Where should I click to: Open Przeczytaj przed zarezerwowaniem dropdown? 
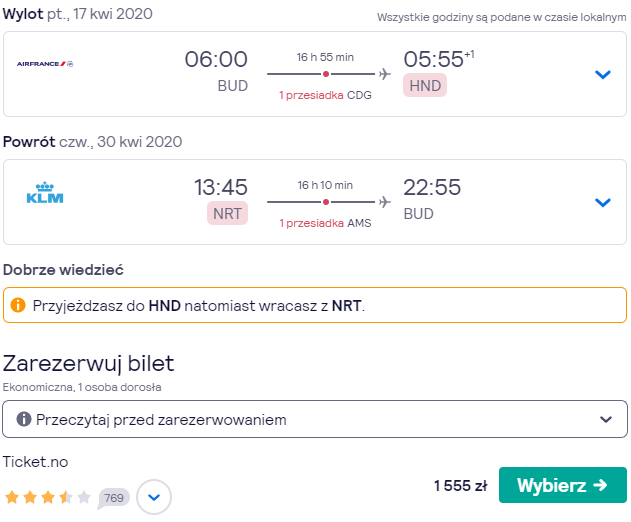(x=315, y=419)
